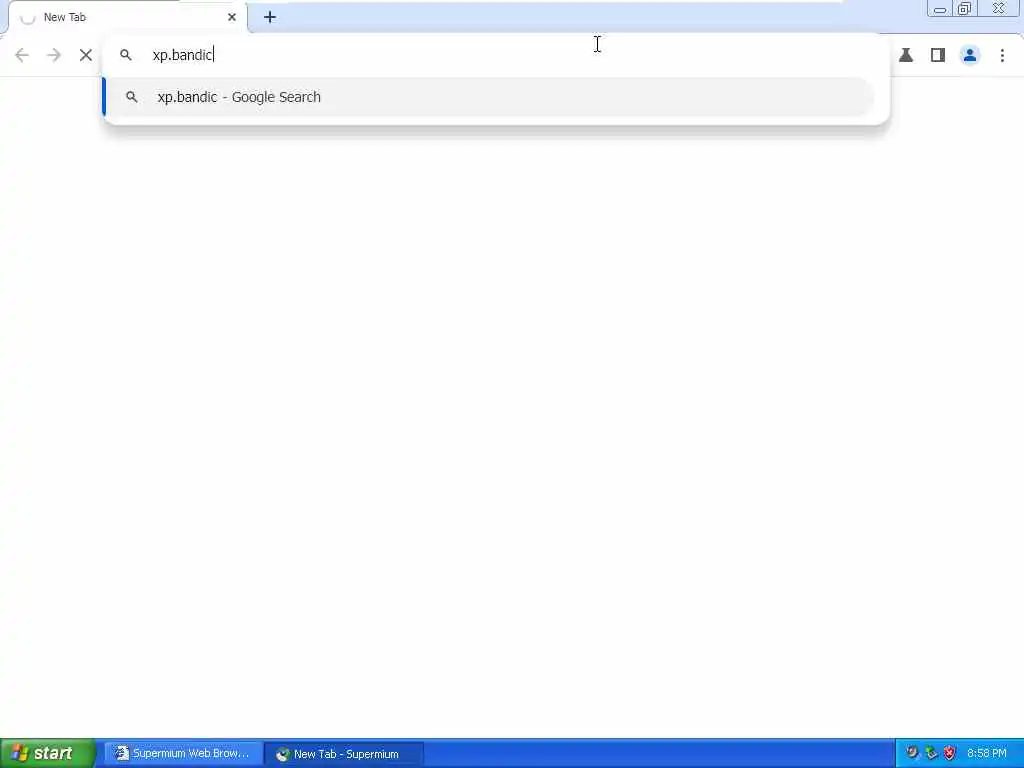This screenshot has height=768, width=1024.
Task: Click the 8:58 PM clock
Action: (986, 753)
